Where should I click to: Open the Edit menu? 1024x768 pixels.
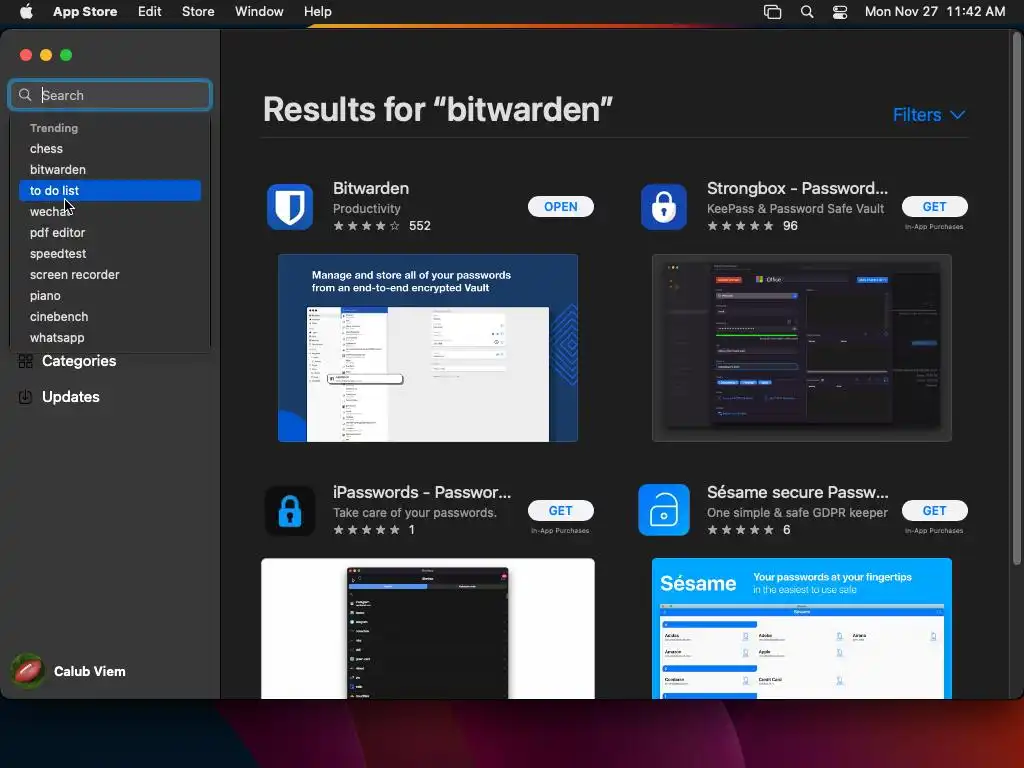[x=150, y=11]
